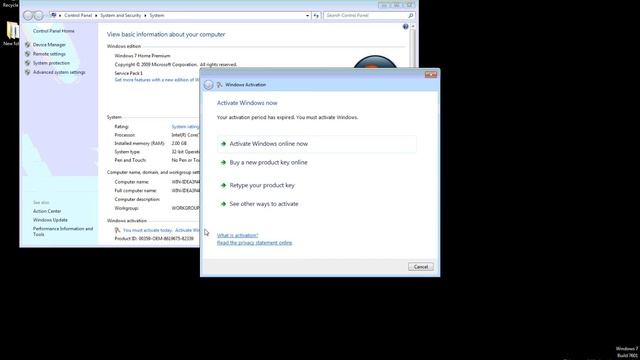
Task: Choose Buy a new product key online
Action: [x=268, y=162]
